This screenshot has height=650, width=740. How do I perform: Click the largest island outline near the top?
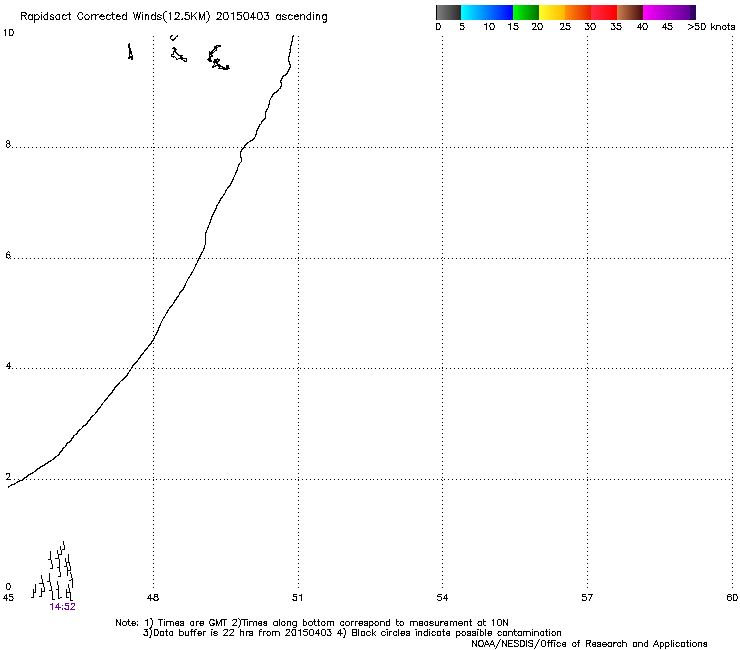tap(218, 58)
